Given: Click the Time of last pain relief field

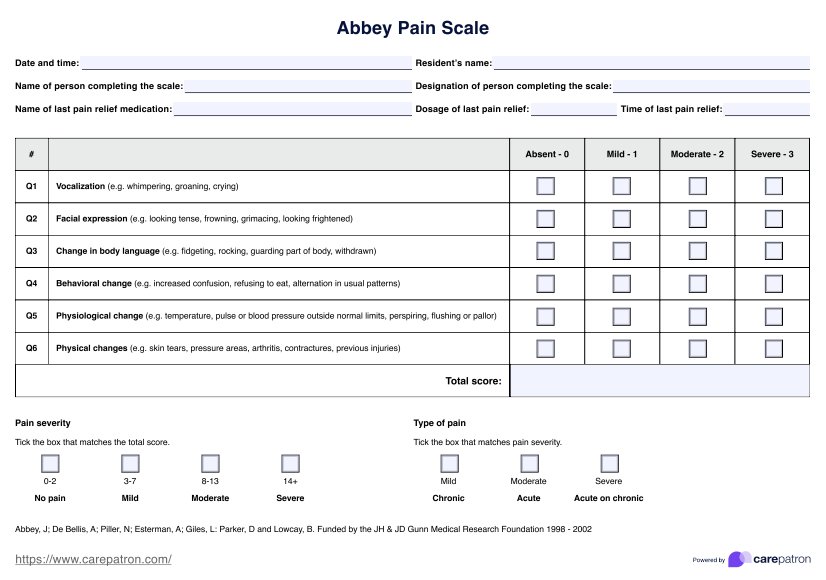Looking at the screenshot, I should 766,109.
